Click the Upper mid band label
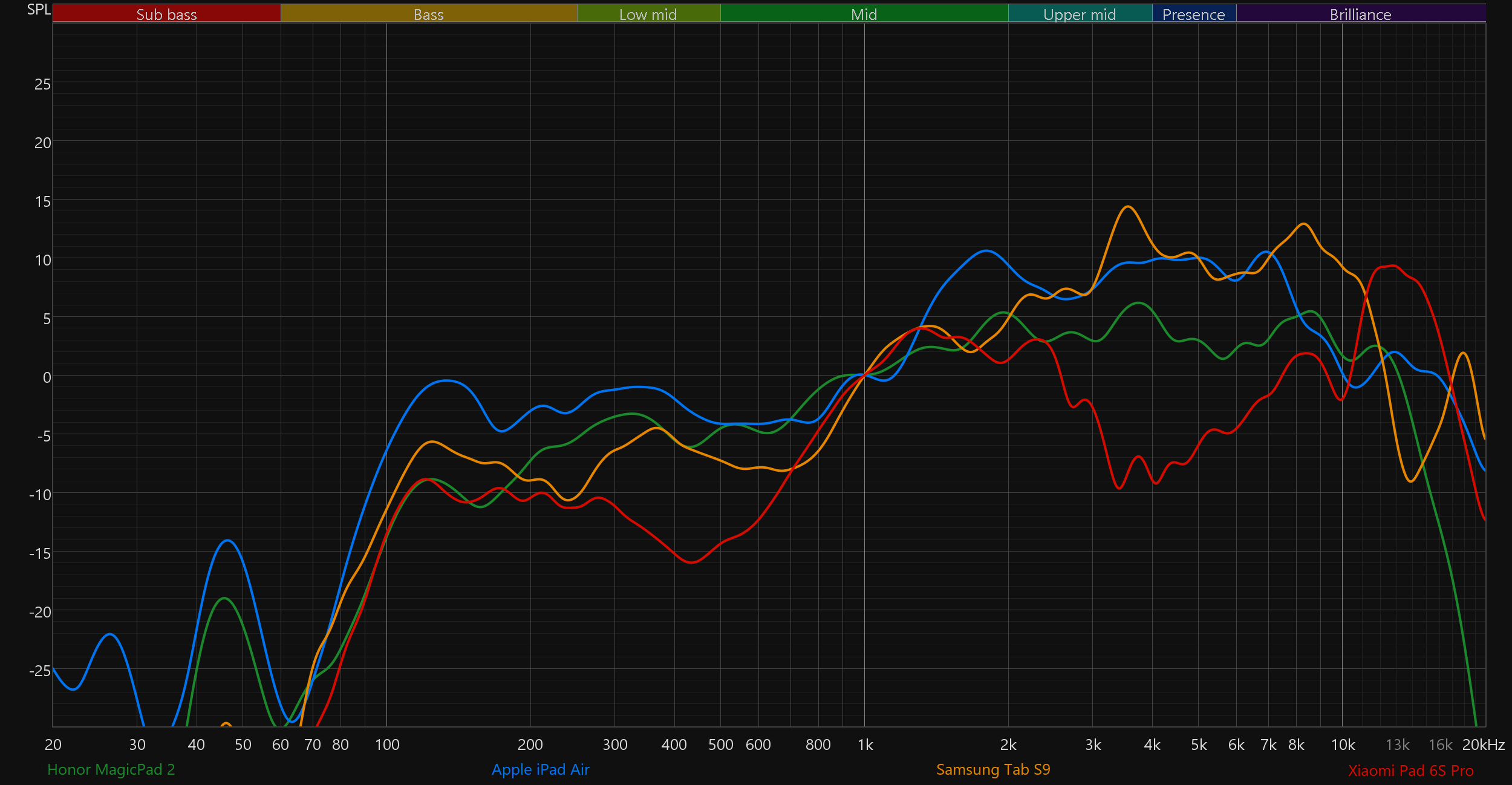This screenshot has height=785, width=1512. coord(1080,14)
